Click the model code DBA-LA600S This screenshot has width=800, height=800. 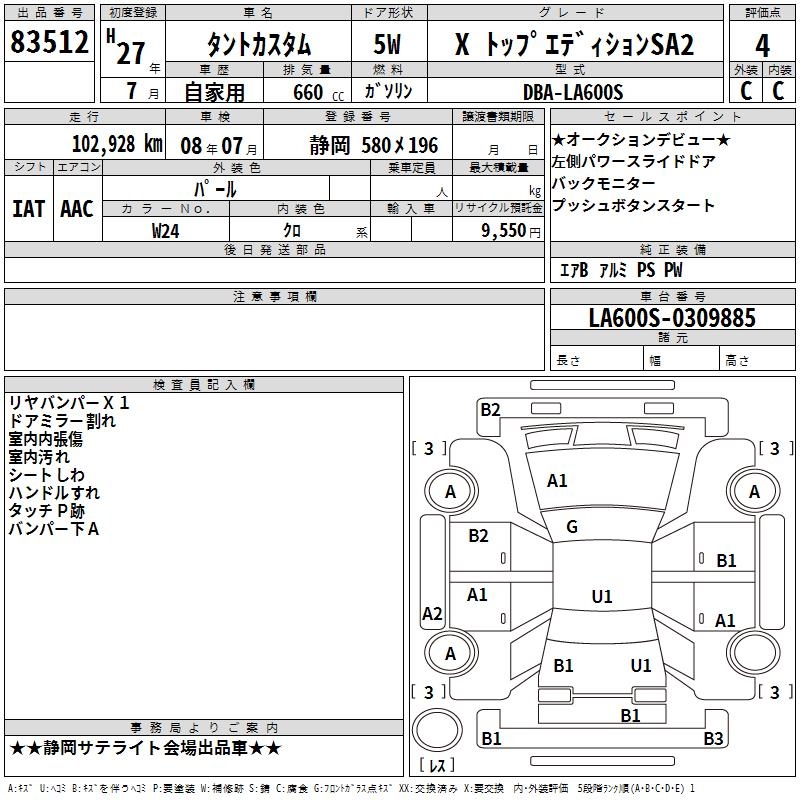(x=572, y=92)
